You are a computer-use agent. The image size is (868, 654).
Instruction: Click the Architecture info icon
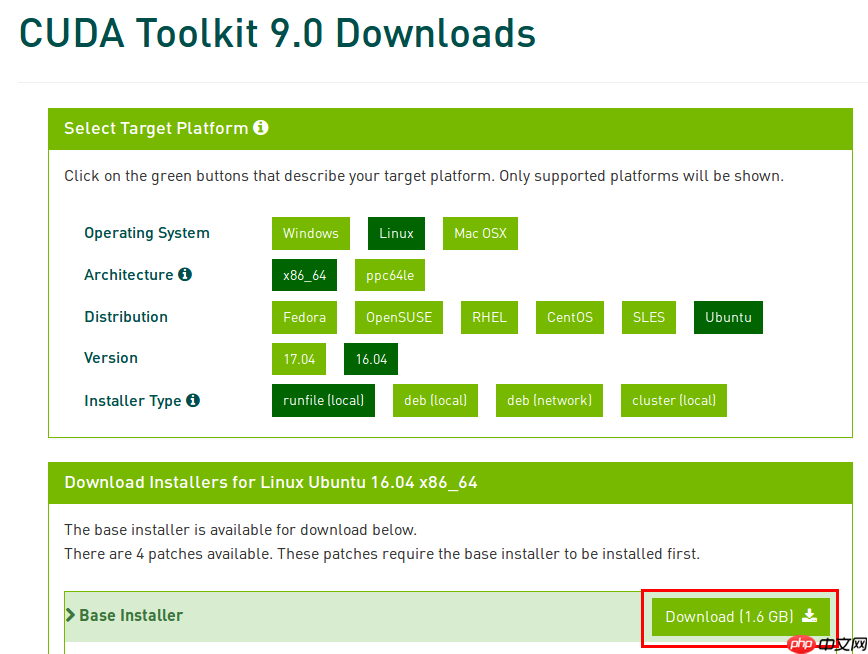pyautogui.click(x=185, y=274)
